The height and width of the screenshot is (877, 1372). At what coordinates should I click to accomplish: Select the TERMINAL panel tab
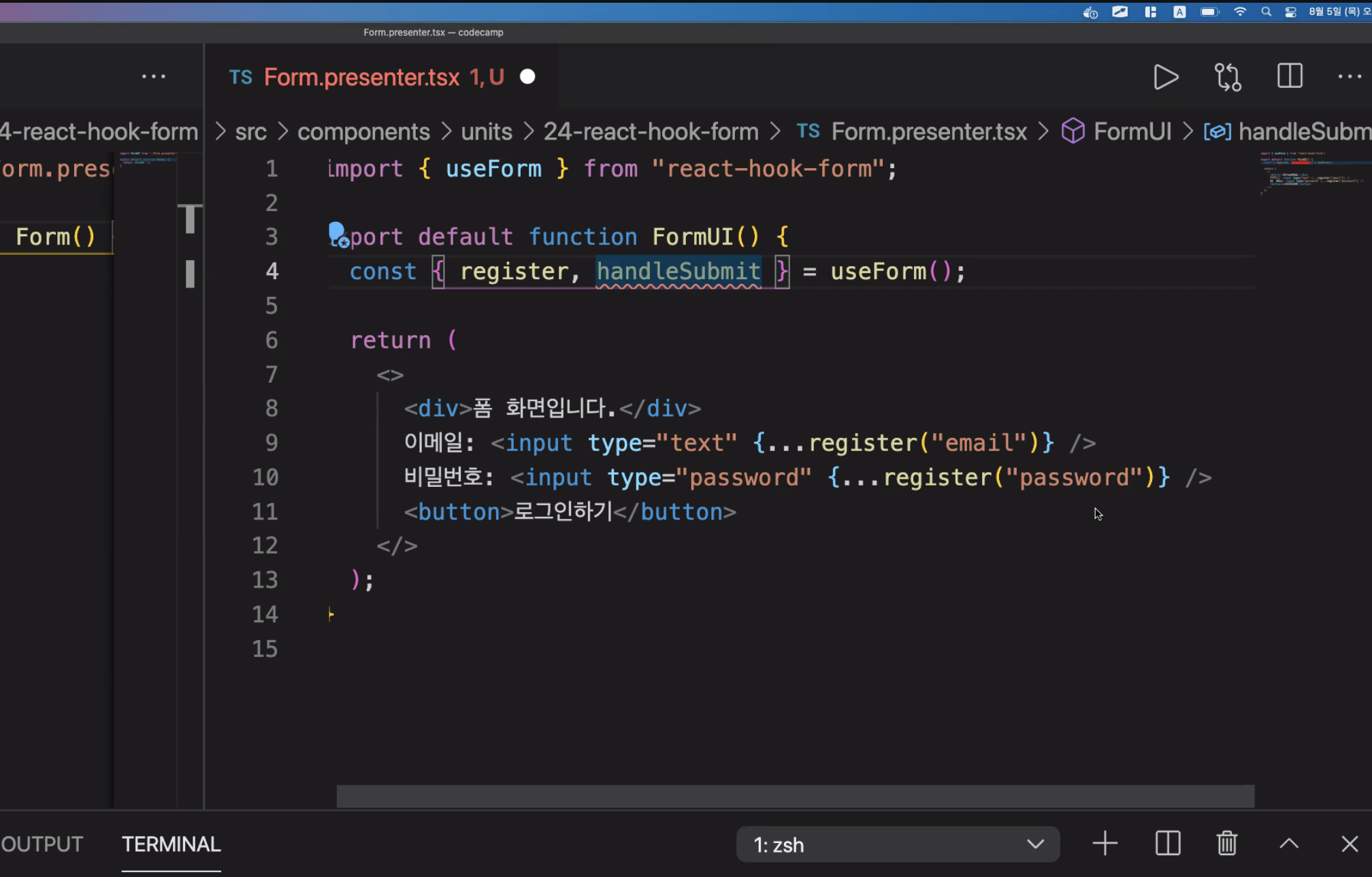171,844
